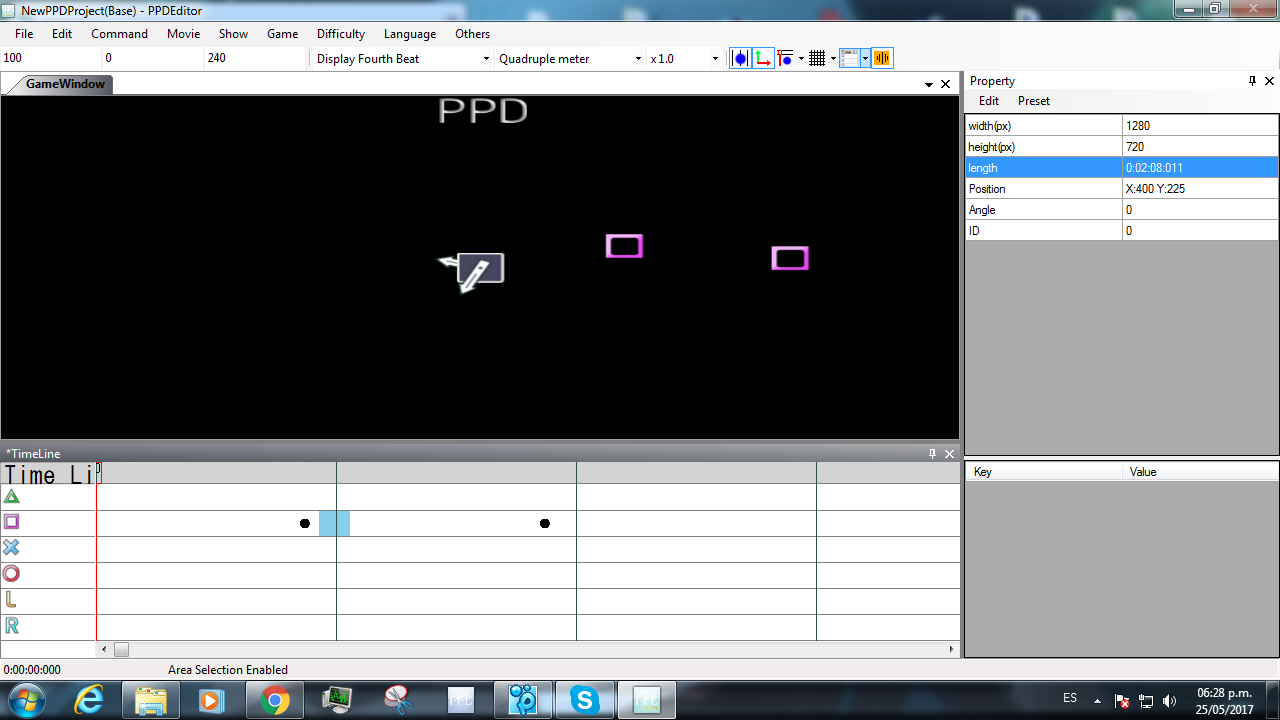Click the orange L row icon in timeline
Screen dimensions: 1280x720
(11, 600)
